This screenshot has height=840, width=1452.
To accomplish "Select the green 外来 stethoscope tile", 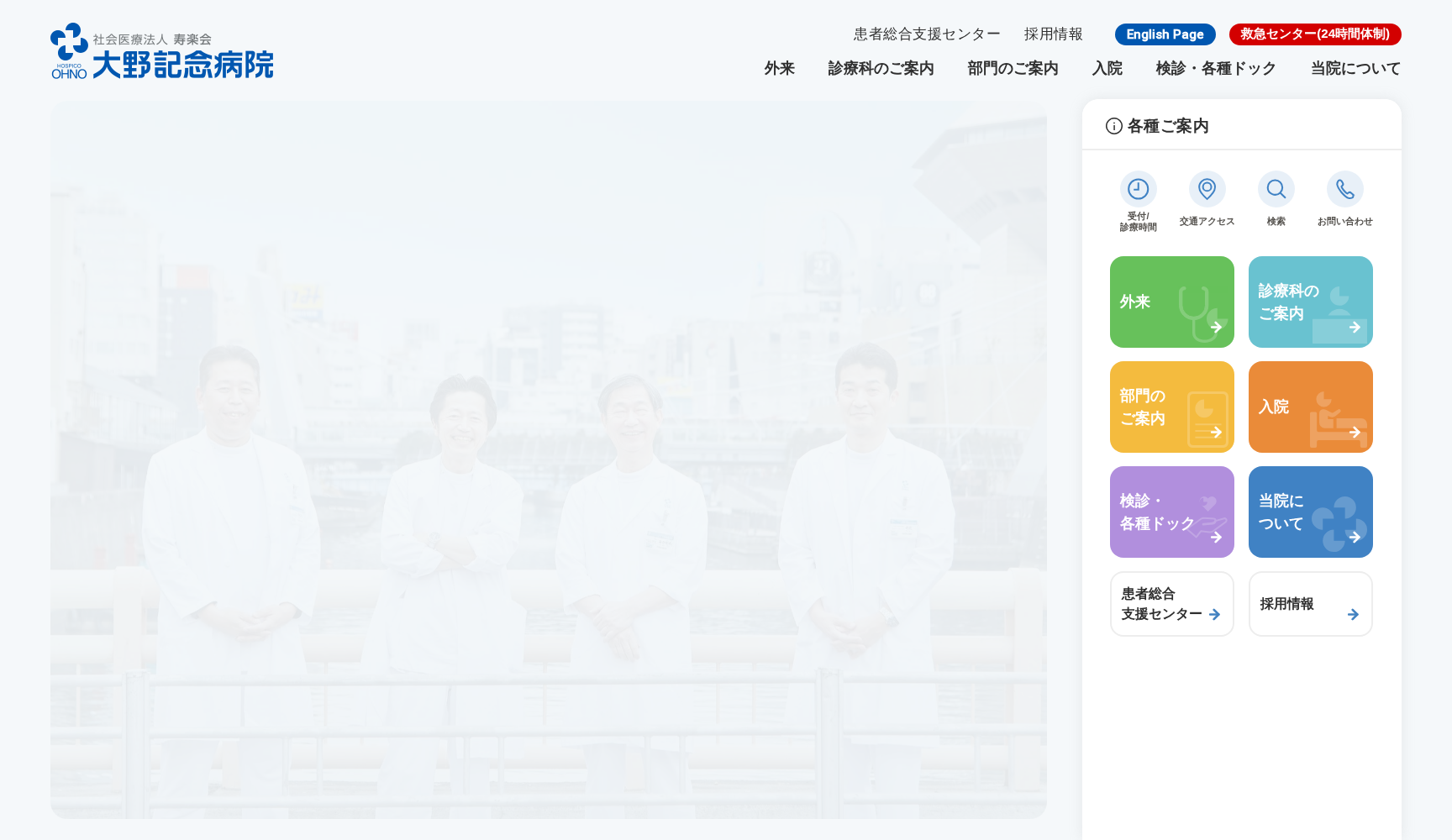I will point(1171,302).
